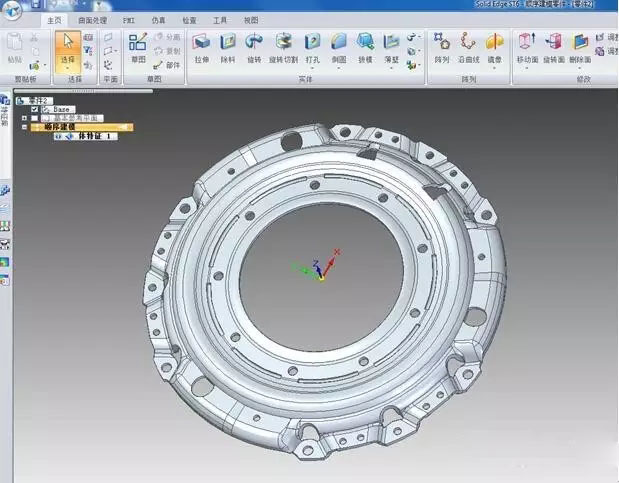Click the 部件 button in sketch group
The image size is (619, 483).
[x=168, y=64]
